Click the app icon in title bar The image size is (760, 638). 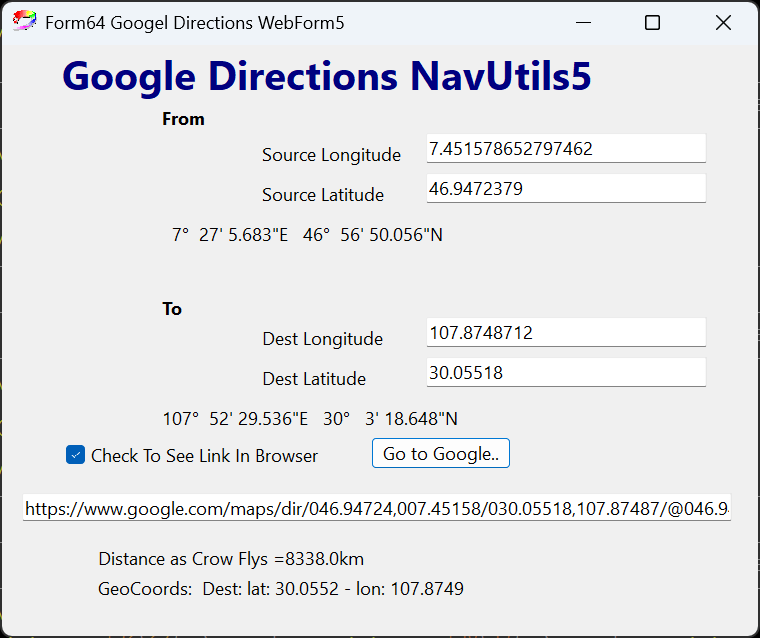tap(24, 22)
